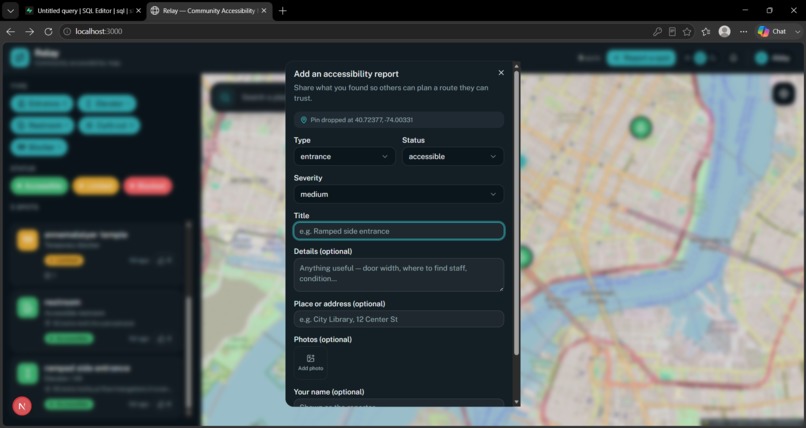Go back to previous page
The width and height of the screenshot is (806, 428).
pyautogui.click(x=11, y=32)
